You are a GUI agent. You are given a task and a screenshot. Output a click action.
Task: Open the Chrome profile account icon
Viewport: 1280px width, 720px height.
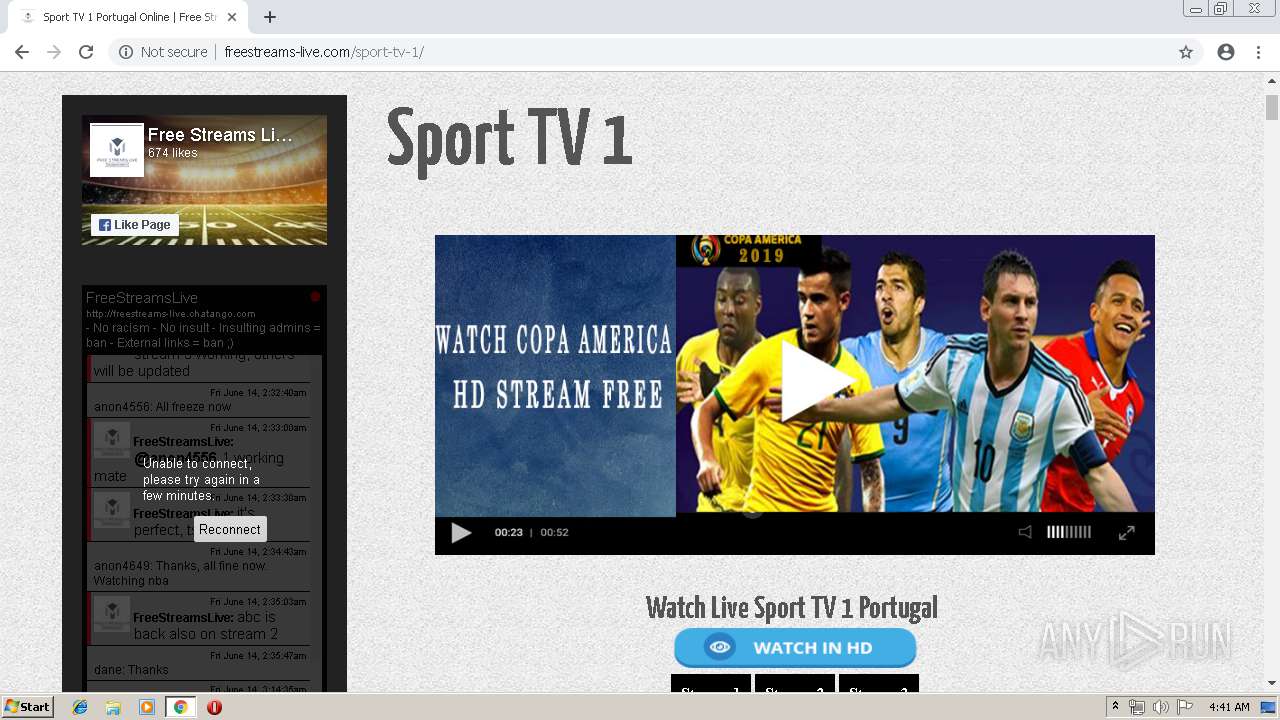(1226, 52)
